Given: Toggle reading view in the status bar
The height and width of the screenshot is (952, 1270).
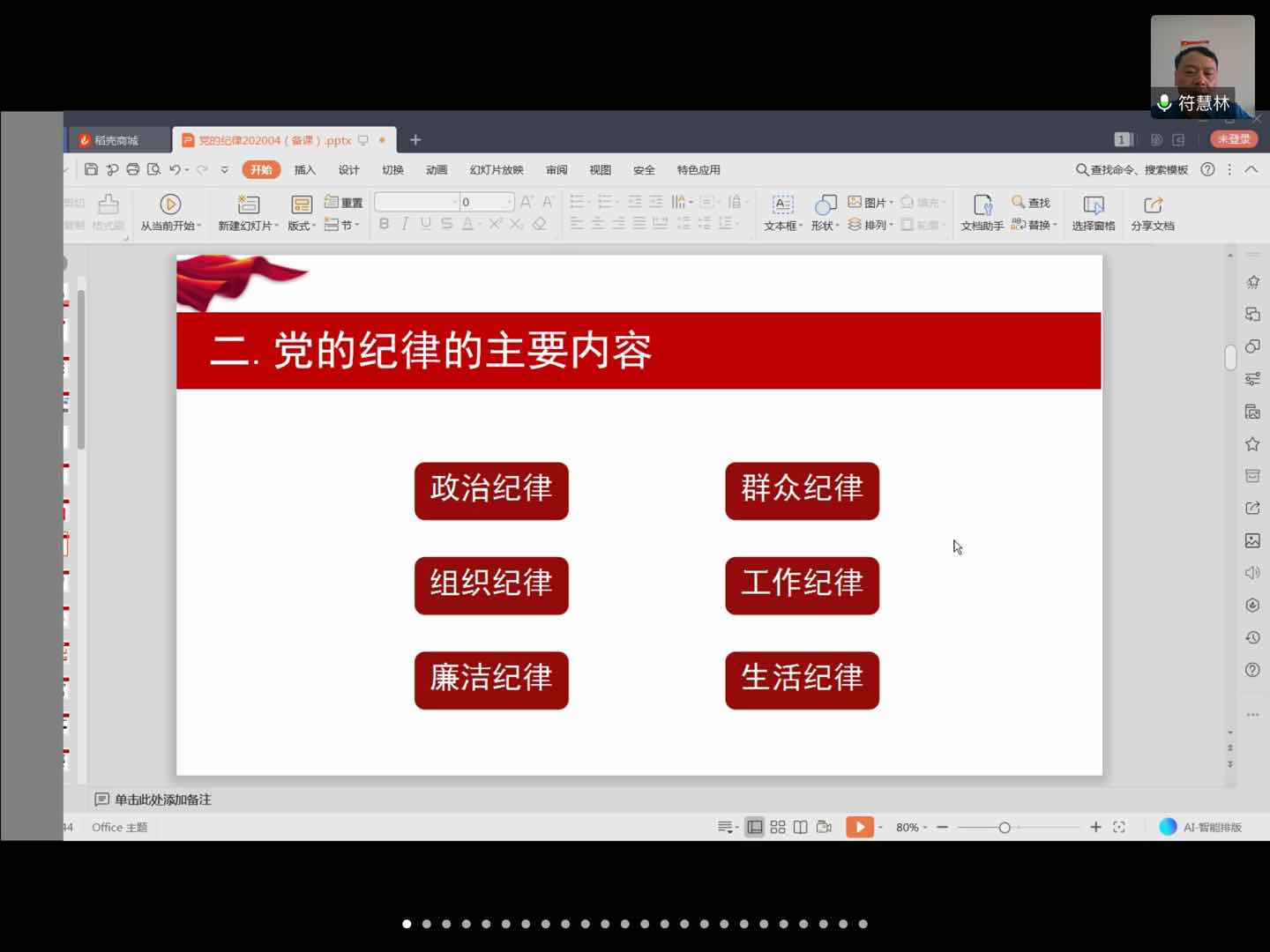Looking at the screenshot, I should 800,827.
